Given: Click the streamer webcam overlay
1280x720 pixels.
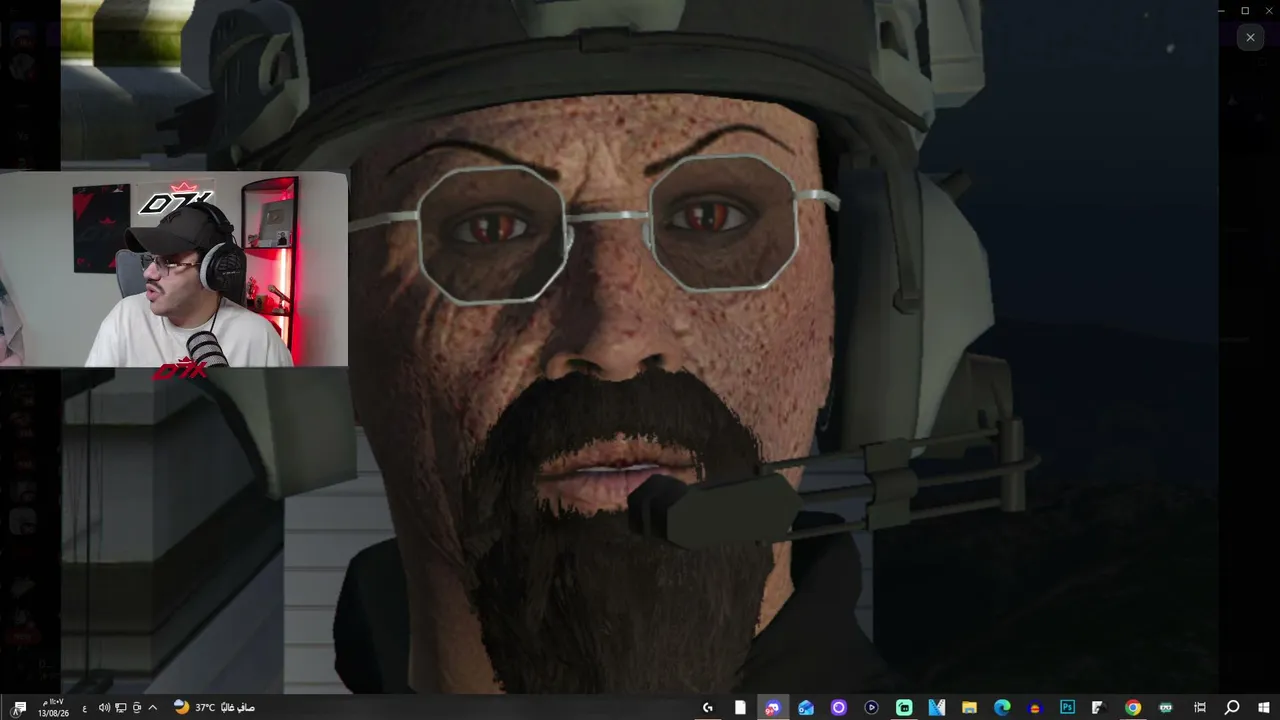Looking at the screenshot, I should [174, 270].
